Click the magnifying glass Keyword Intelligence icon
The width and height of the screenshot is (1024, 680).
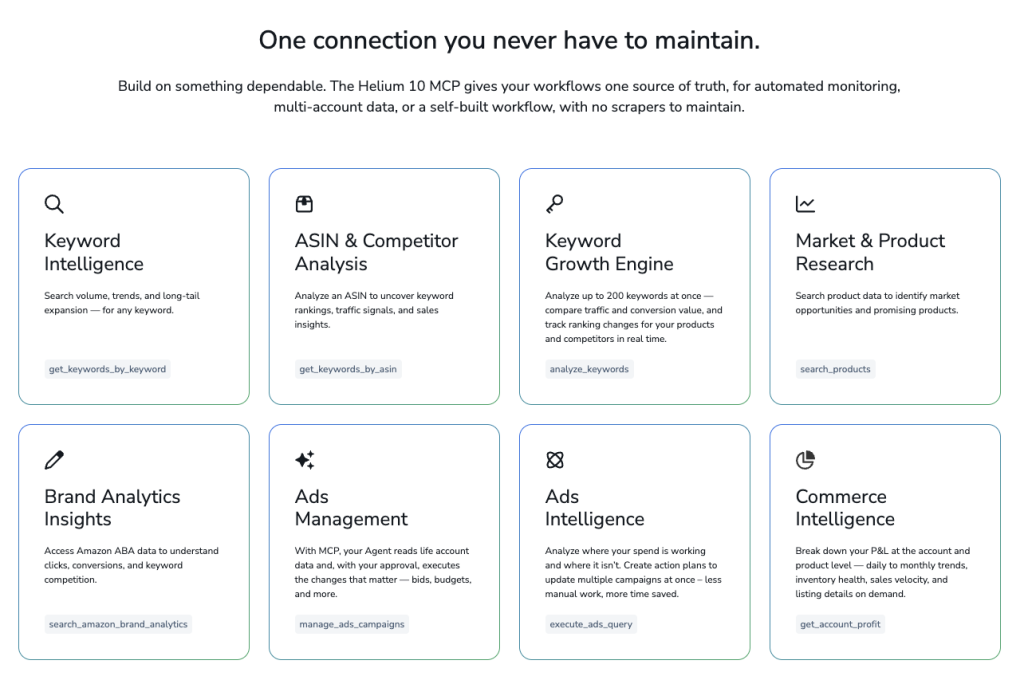point(54,204)
